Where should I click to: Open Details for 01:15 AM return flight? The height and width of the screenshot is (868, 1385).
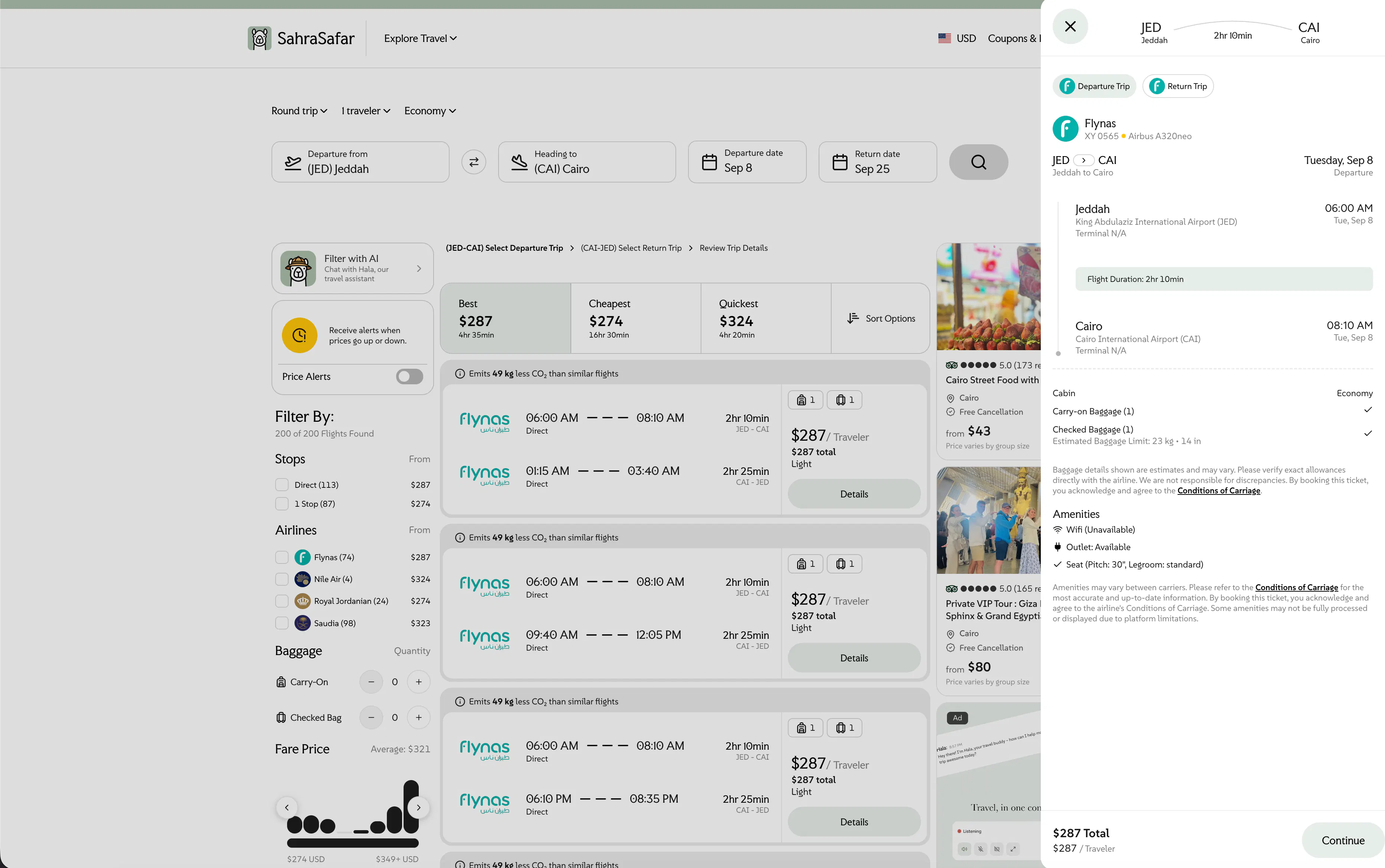click(x=853, y=494)
